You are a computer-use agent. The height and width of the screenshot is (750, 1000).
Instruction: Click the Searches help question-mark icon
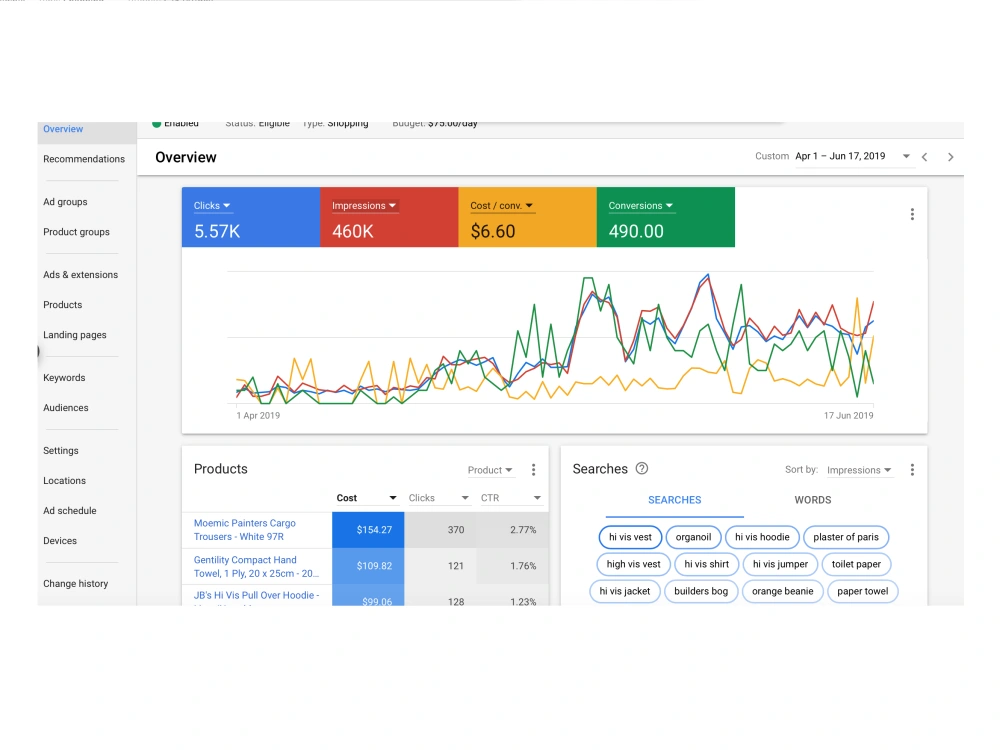coord(642,469)
